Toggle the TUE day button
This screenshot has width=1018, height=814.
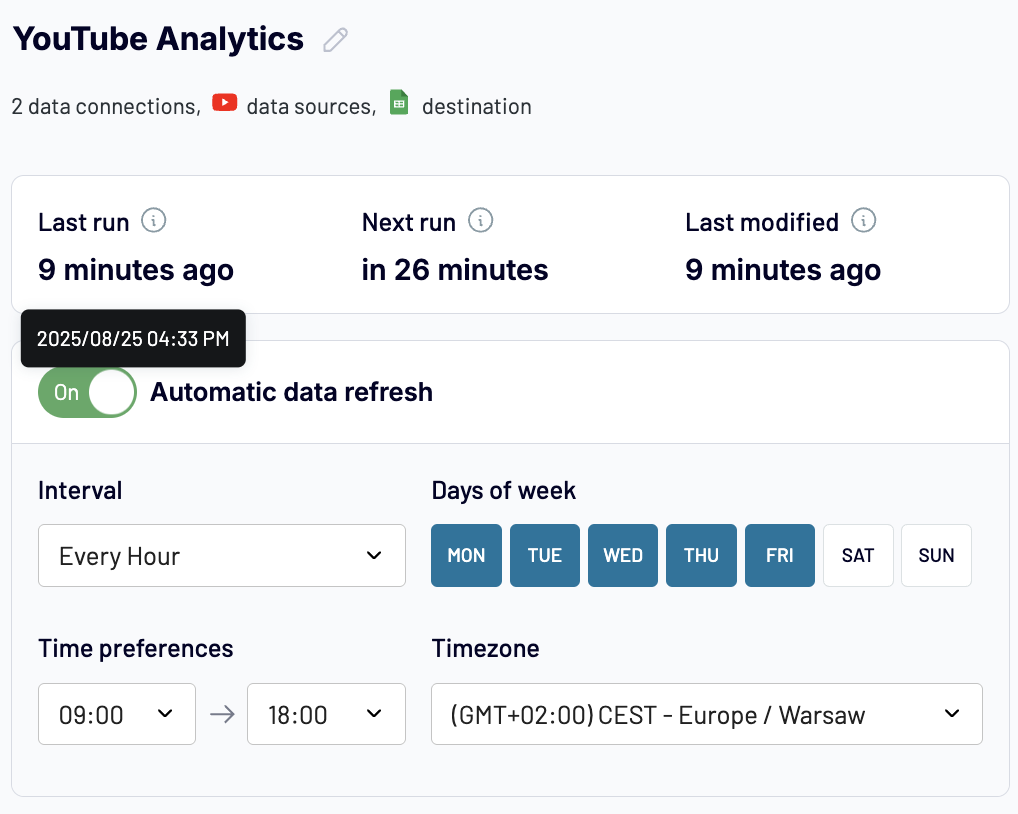545,555
